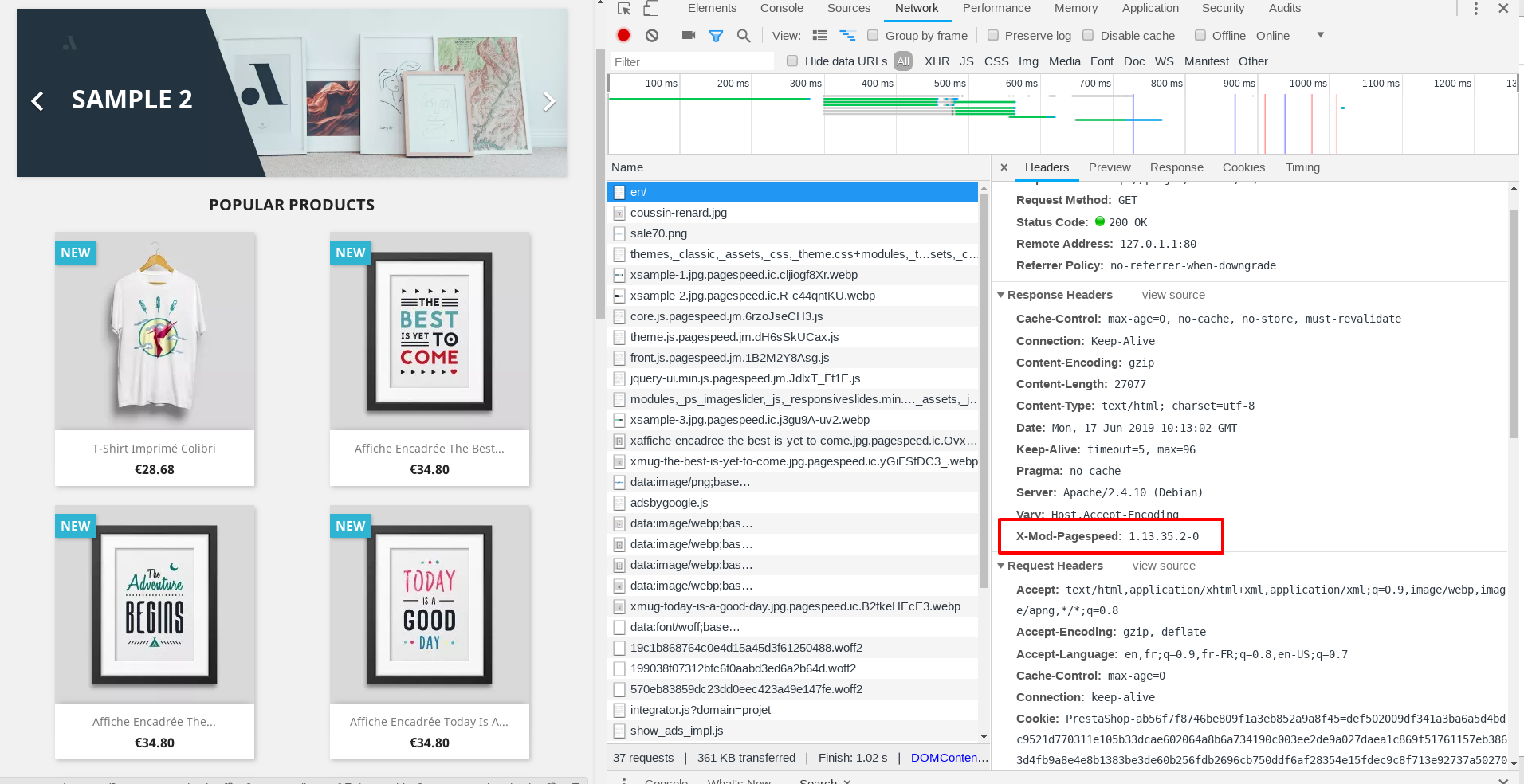Check the Disable cache option
Image resolution: width=1524 pixels, height=784 pixels.
click(x=1088, y=35)
